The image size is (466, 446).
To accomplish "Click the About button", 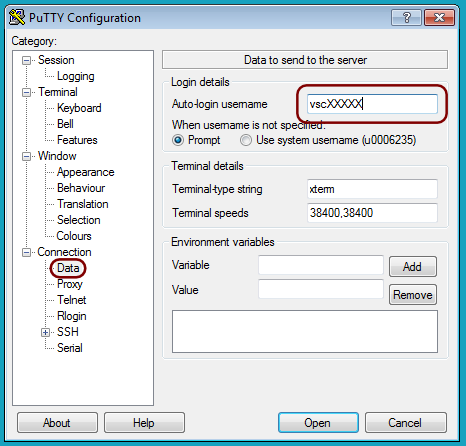I will (57, 423).
